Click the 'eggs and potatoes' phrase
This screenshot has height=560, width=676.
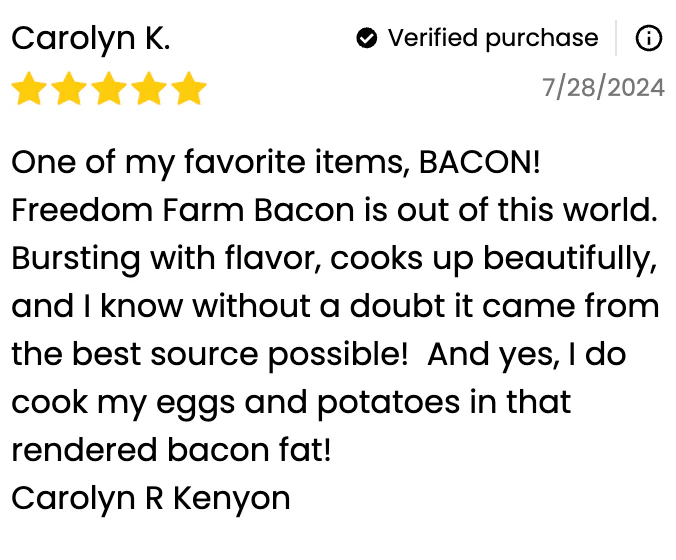[x=319, y=402]
